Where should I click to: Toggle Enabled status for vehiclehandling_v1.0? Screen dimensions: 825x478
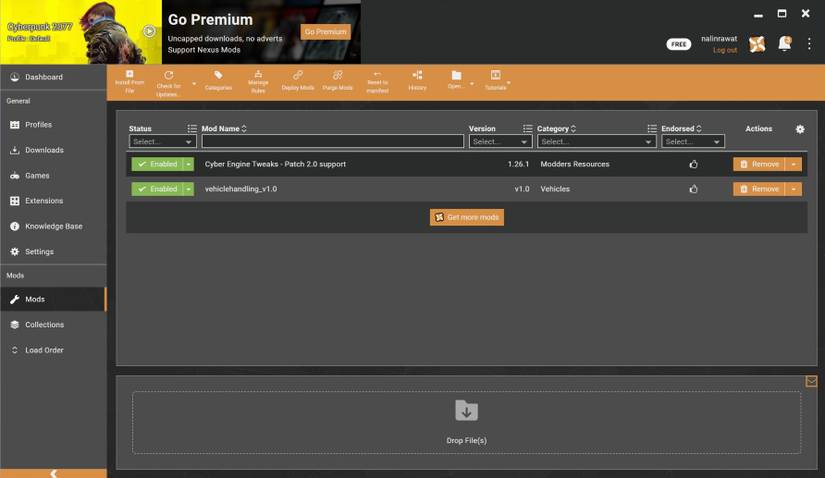[x=157, y=189]
